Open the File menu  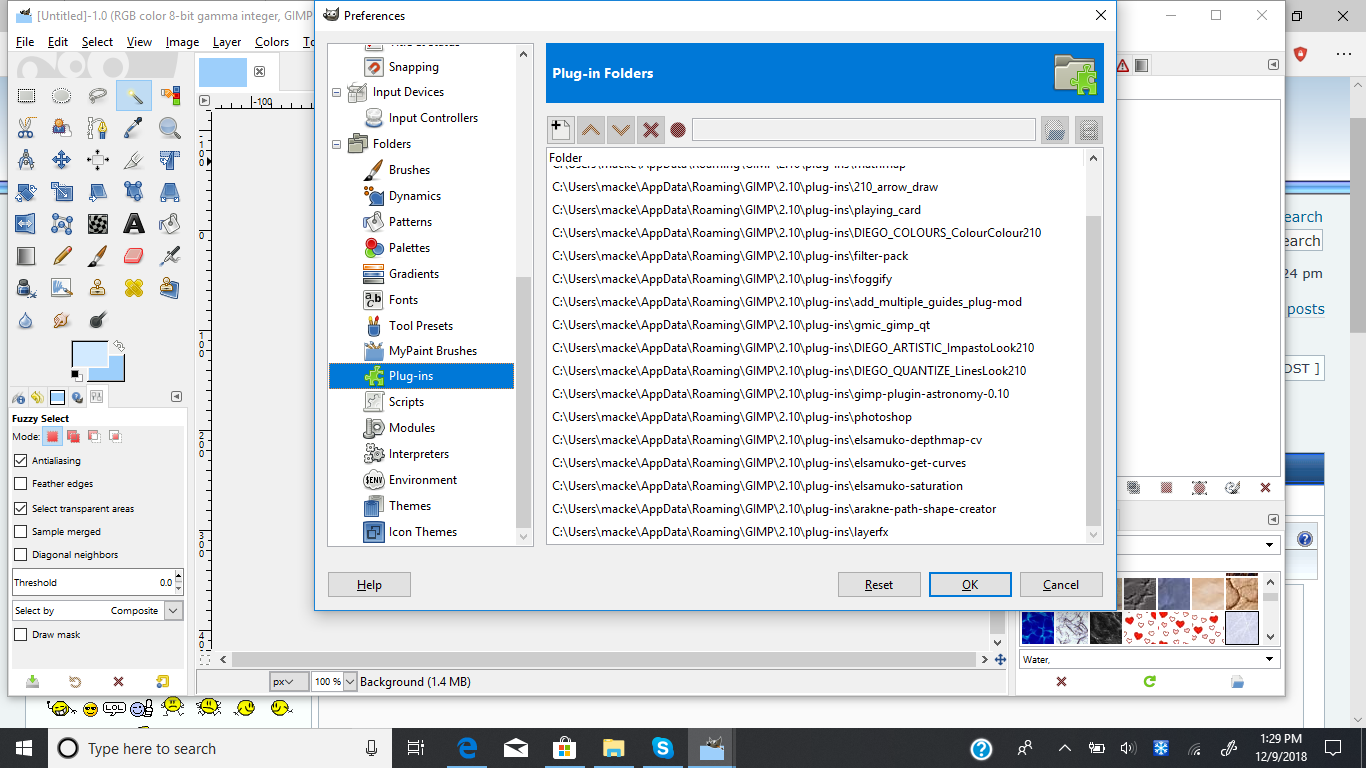coord(25,42)
